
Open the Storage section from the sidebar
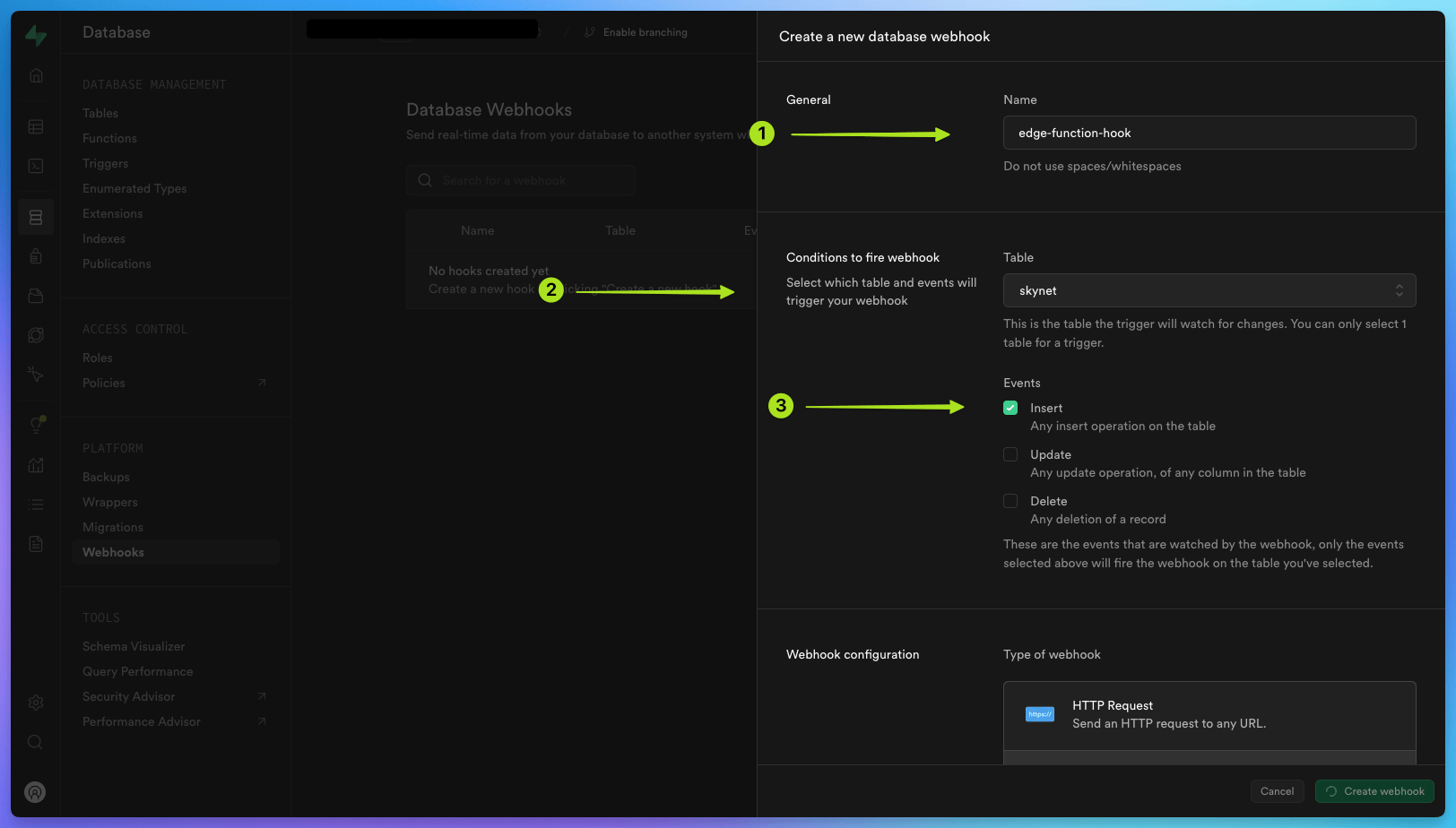(36, 295)
